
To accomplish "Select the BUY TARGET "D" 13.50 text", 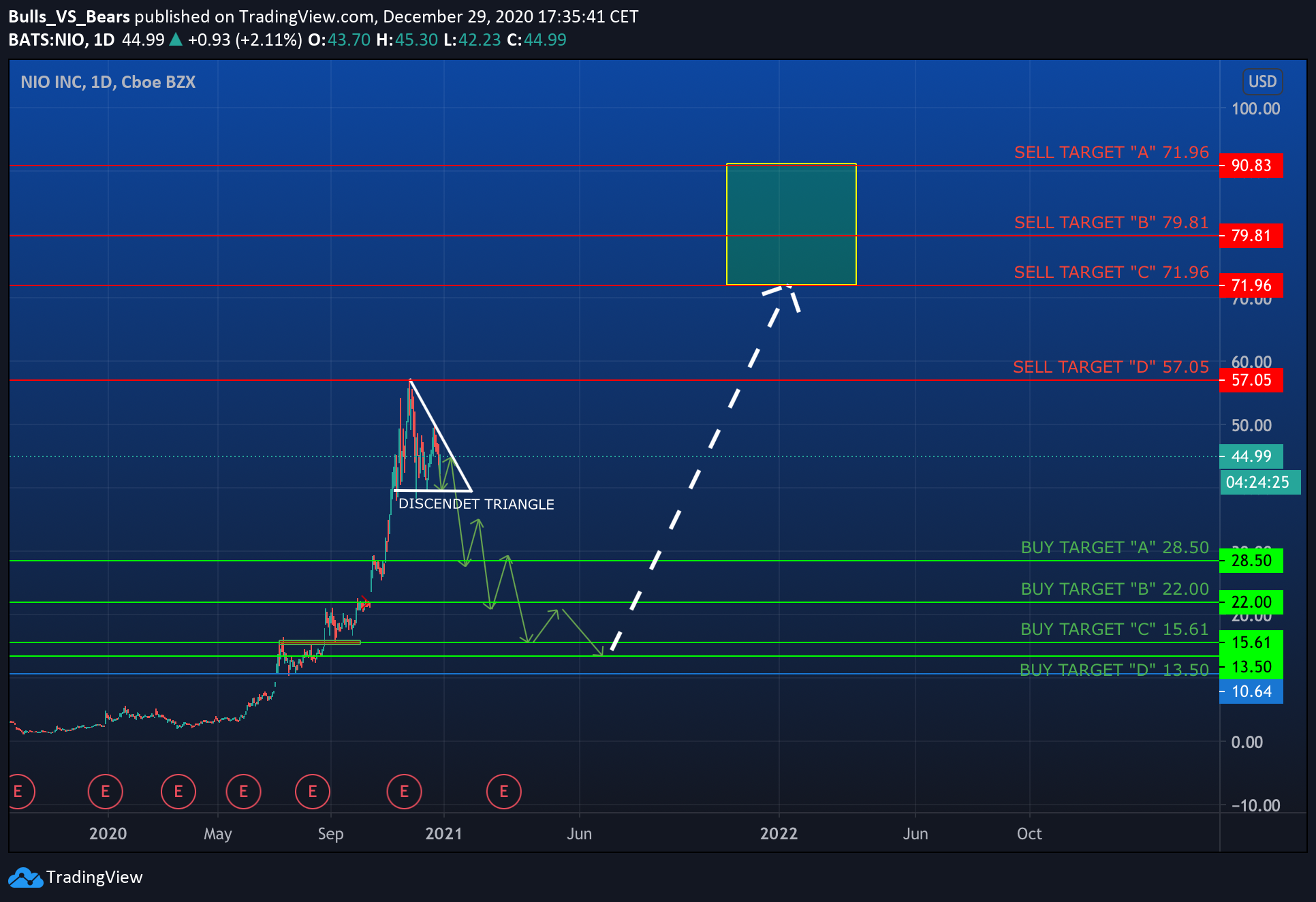I will tap(1114, 670).
